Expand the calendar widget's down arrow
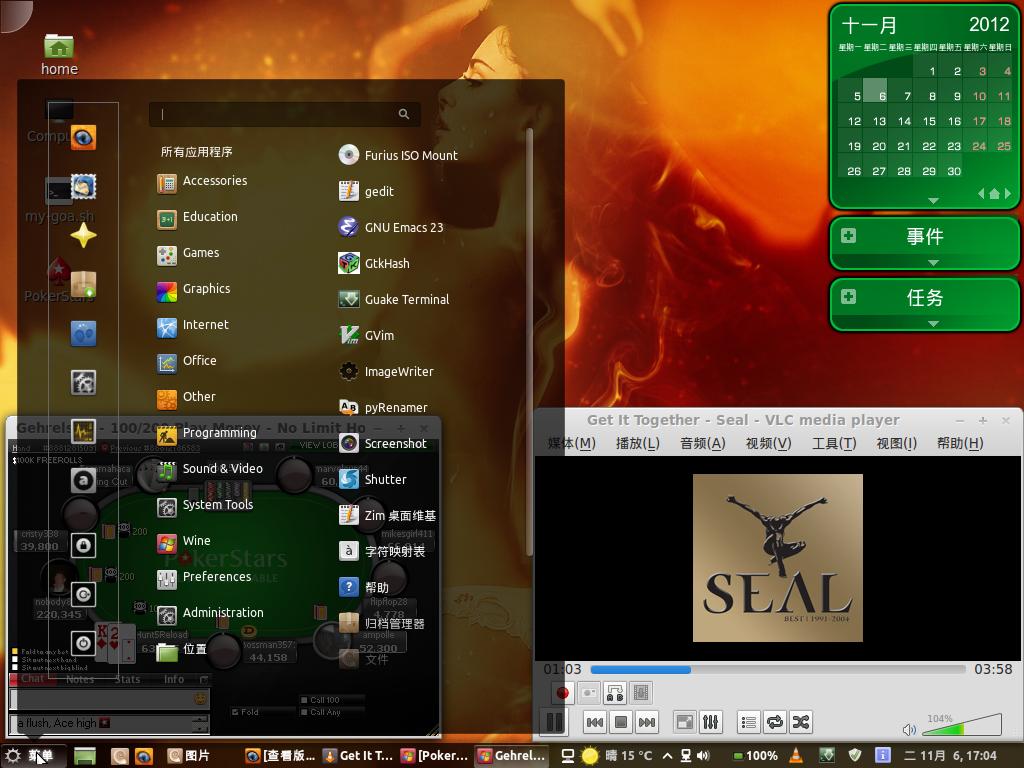The image size is (1024, 768). coord(933,200)
